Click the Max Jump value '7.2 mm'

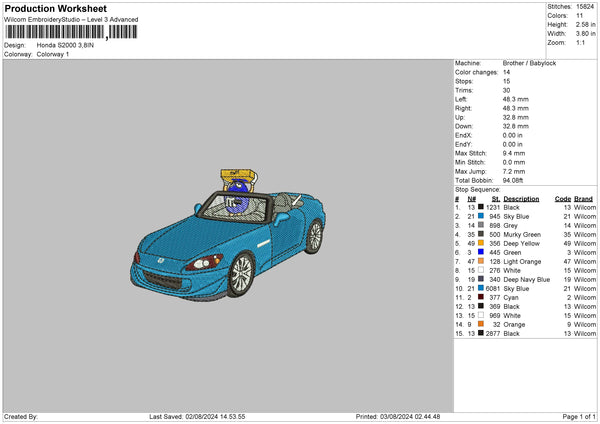pos(514,171)
